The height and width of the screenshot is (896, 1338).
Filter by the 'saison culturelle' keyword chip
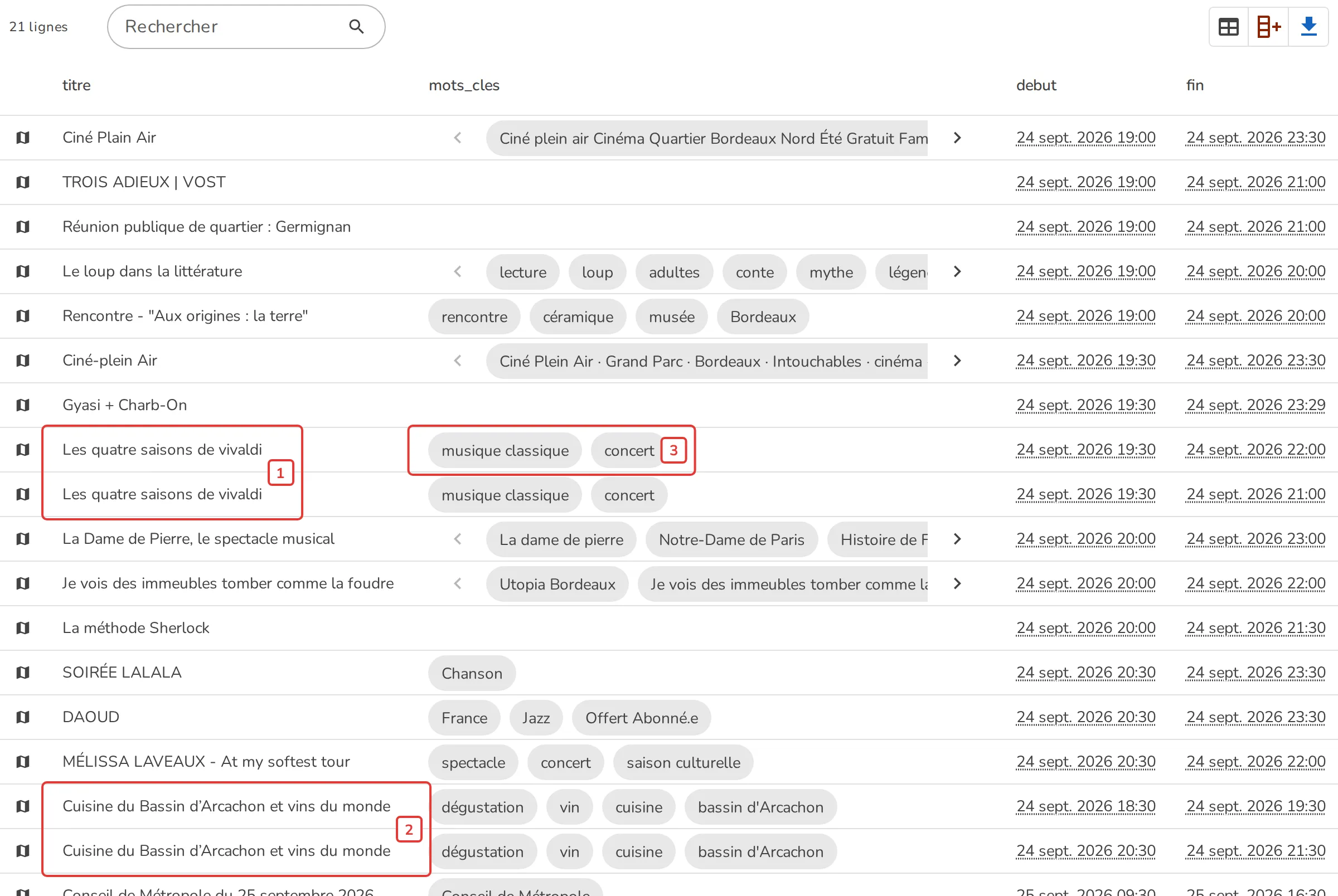pos(683,762)
